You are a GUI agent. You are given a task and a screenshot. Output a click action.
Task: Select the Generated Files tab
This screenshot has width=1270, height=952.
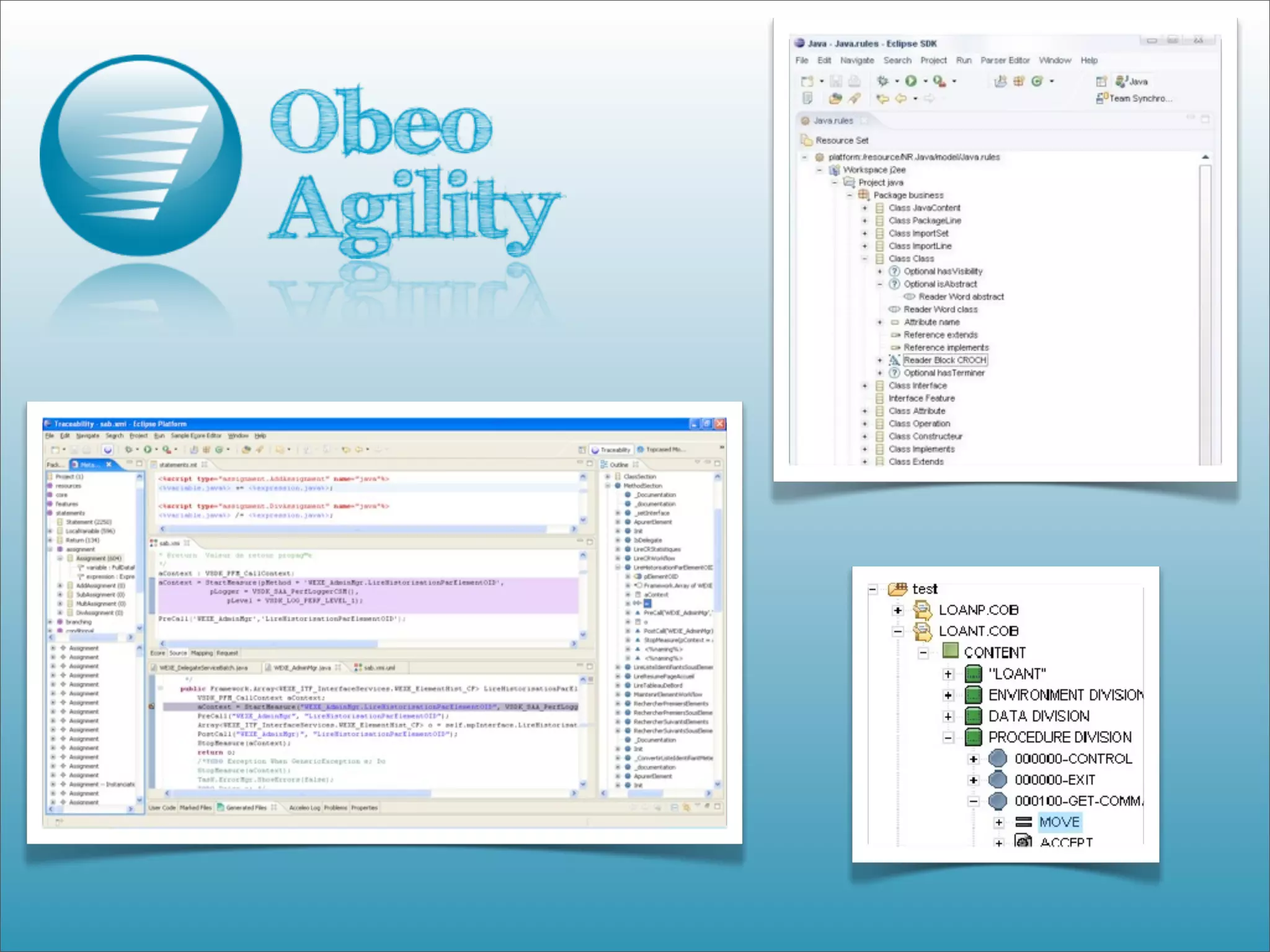[245, 808]
